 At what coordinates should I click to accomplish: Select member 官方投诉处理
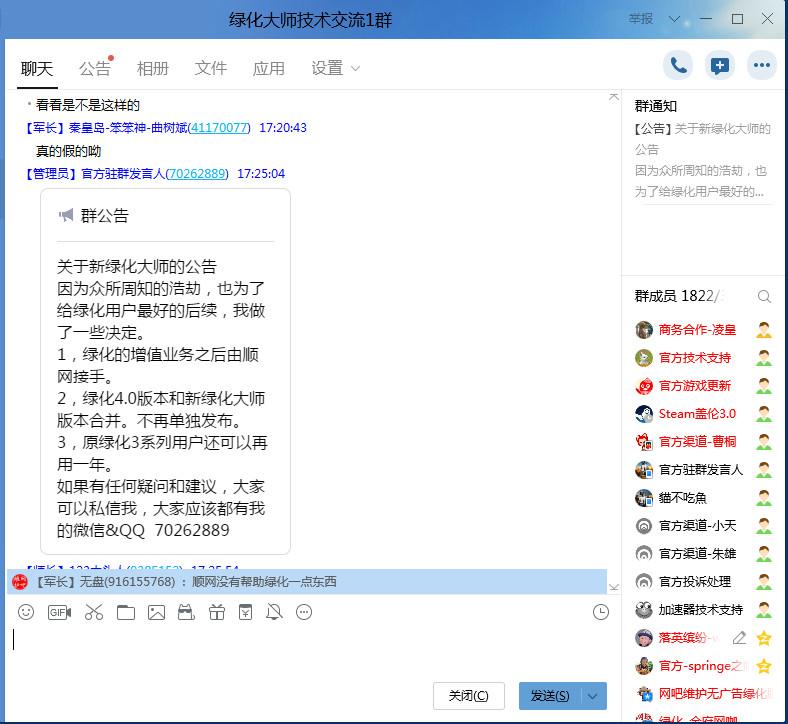click(x=695, y=582)
